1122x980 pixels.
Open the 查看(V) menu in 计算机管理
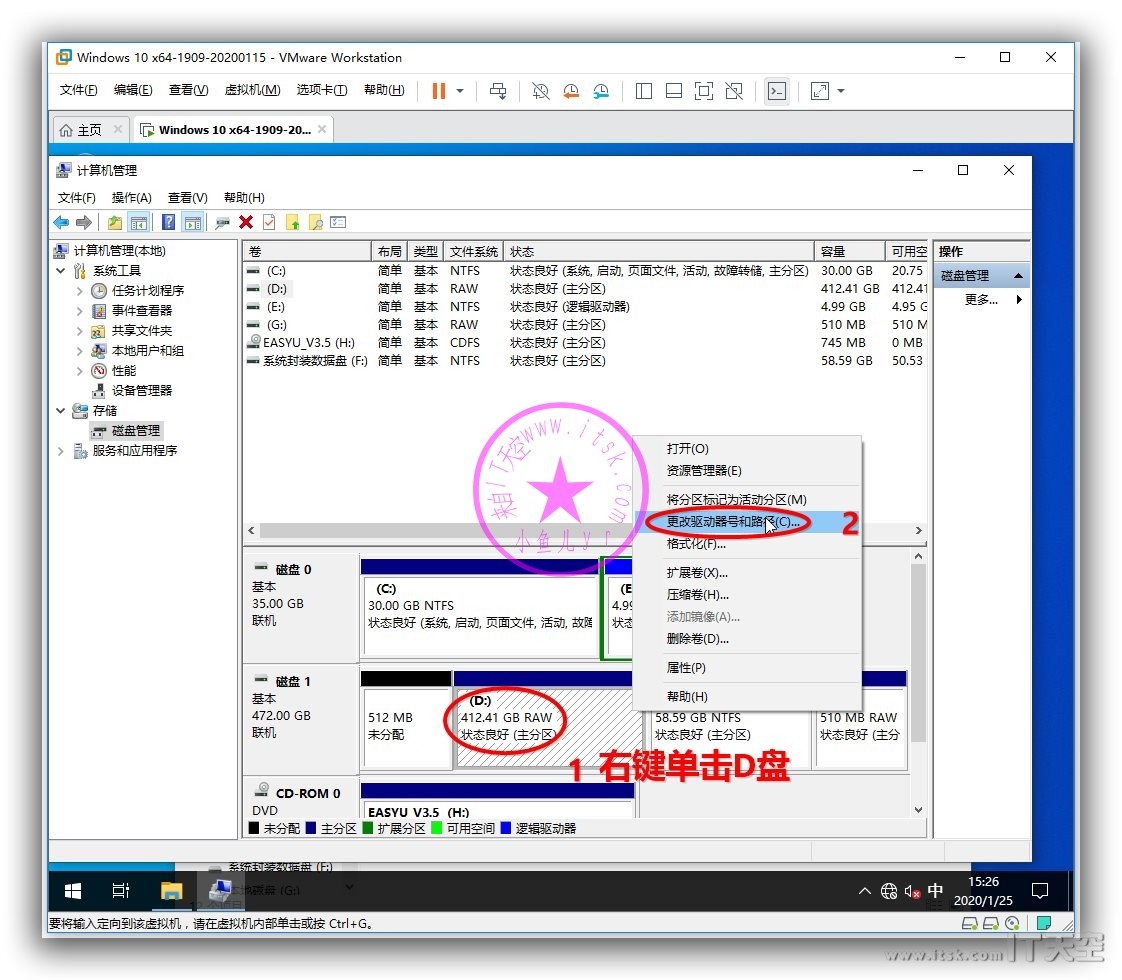pos(187,197)
